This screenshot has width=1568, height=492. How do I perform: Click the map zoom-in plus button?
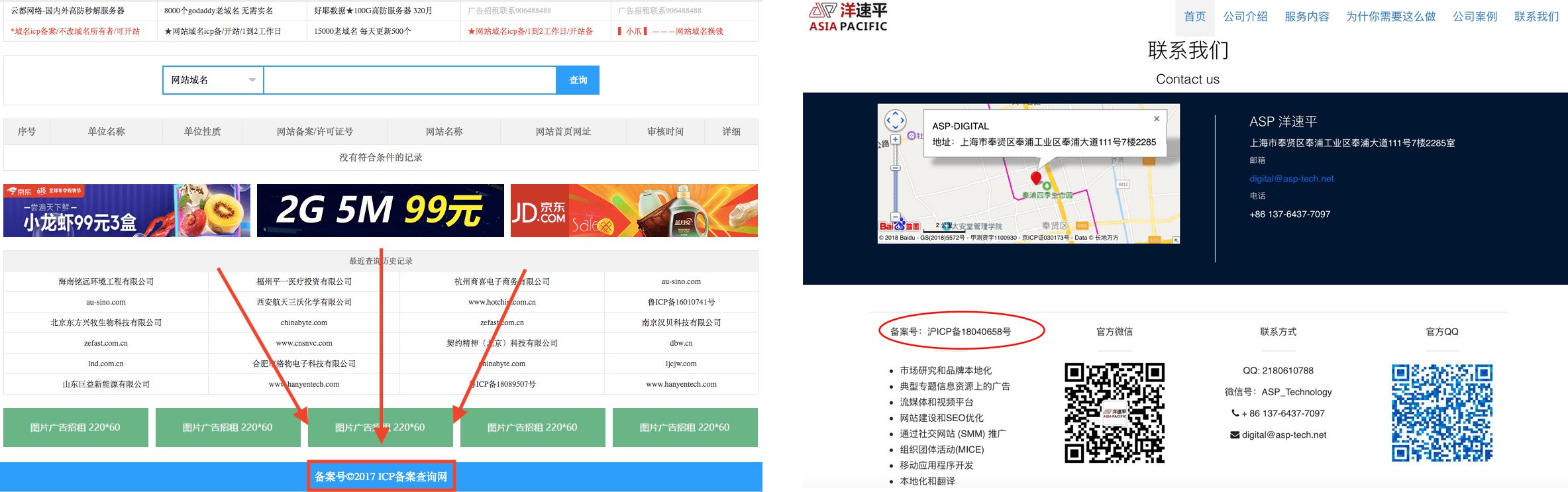click(x=895, y=140)
